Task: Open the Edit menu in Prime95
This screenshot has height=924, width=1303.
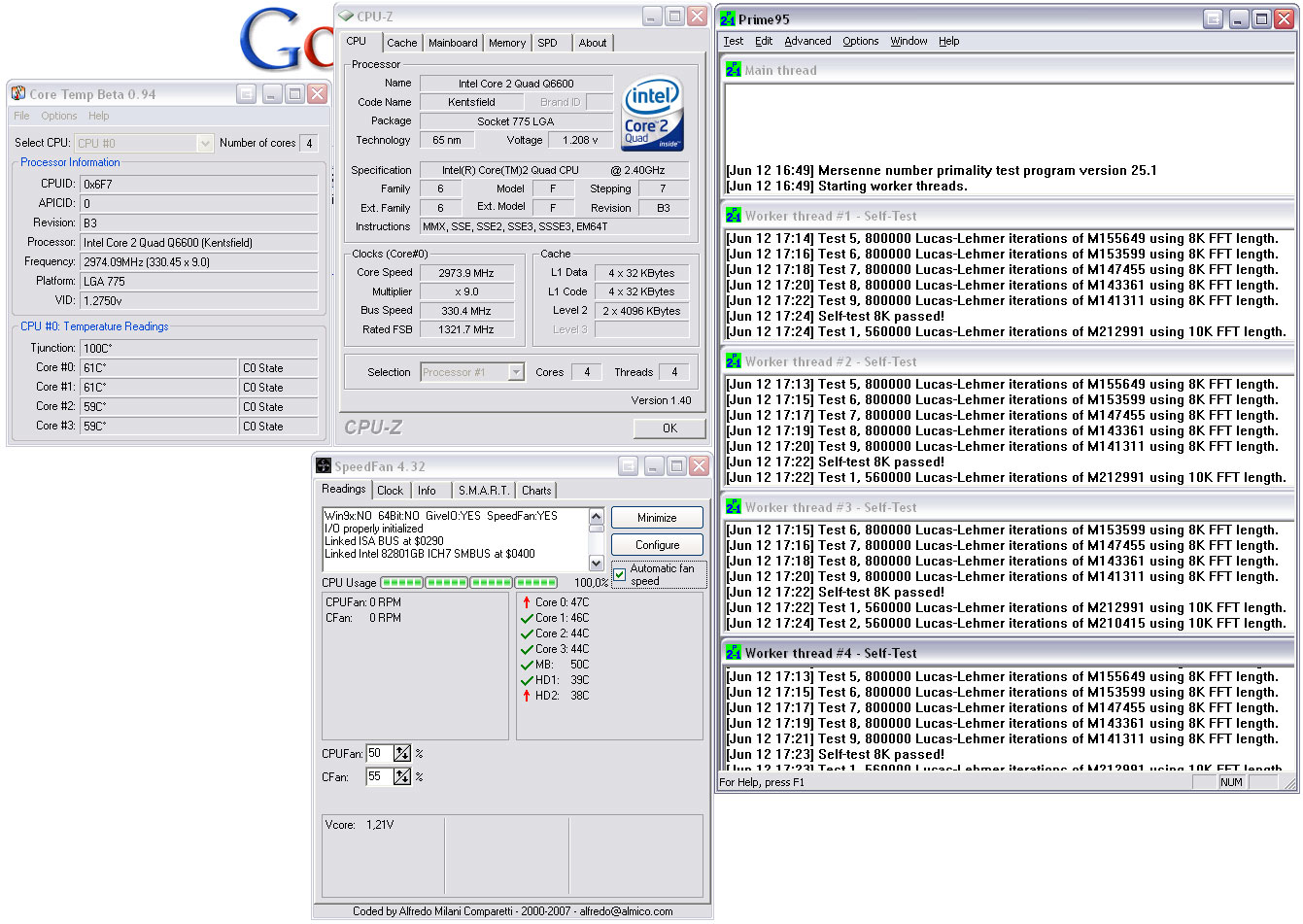Action: tap(764, 41)
